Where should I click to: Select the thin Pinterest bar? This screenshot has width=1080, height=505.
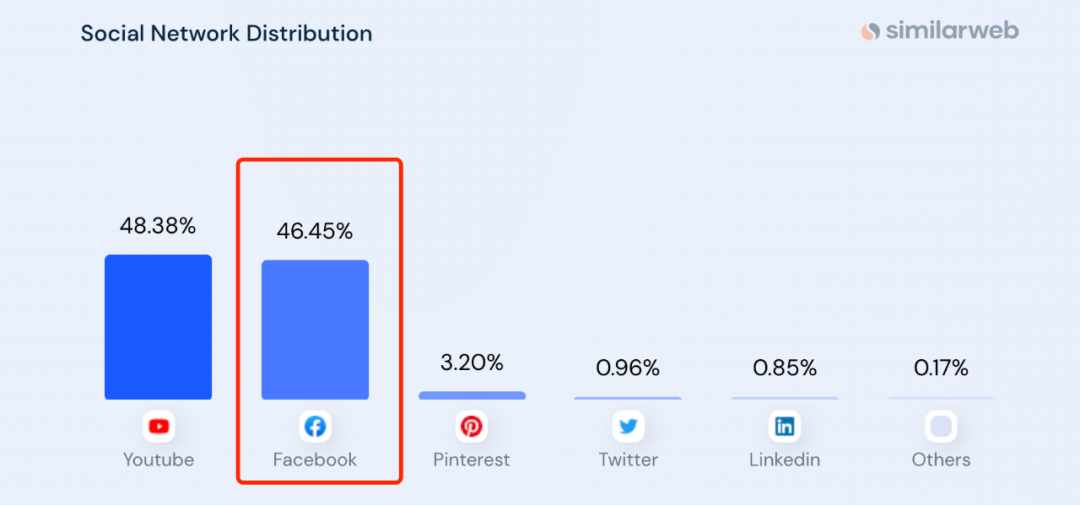click(x=472, y=395)
